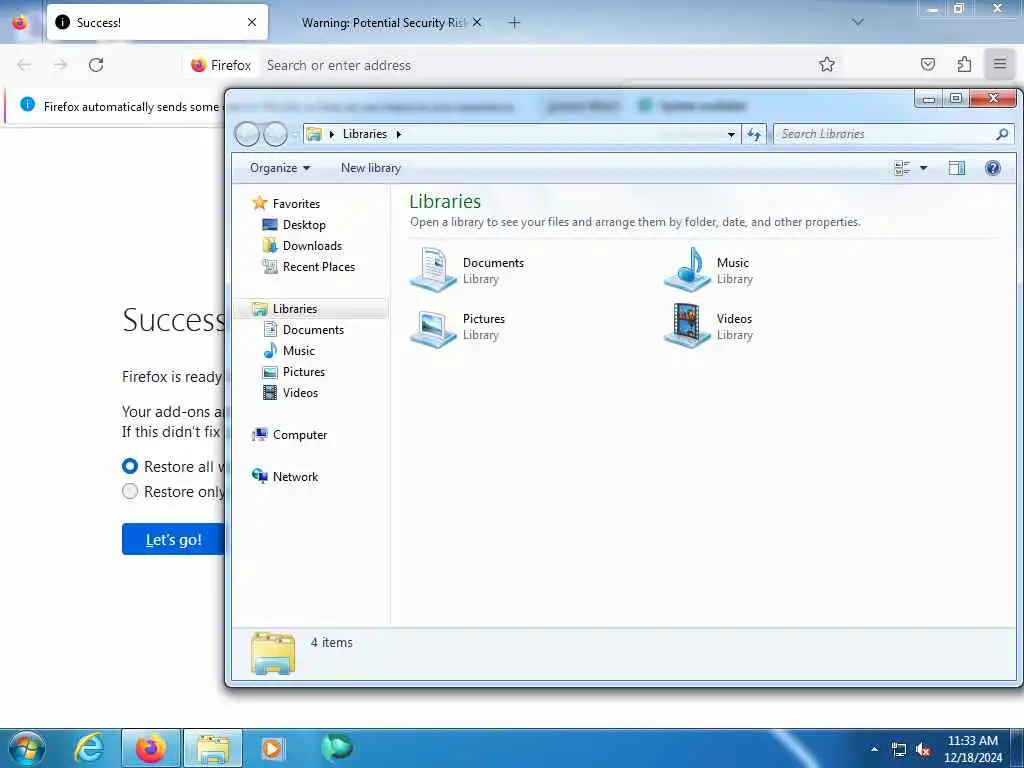Click Explorer back navigation button
1024x768 pixels.
[x=248, y=134]
